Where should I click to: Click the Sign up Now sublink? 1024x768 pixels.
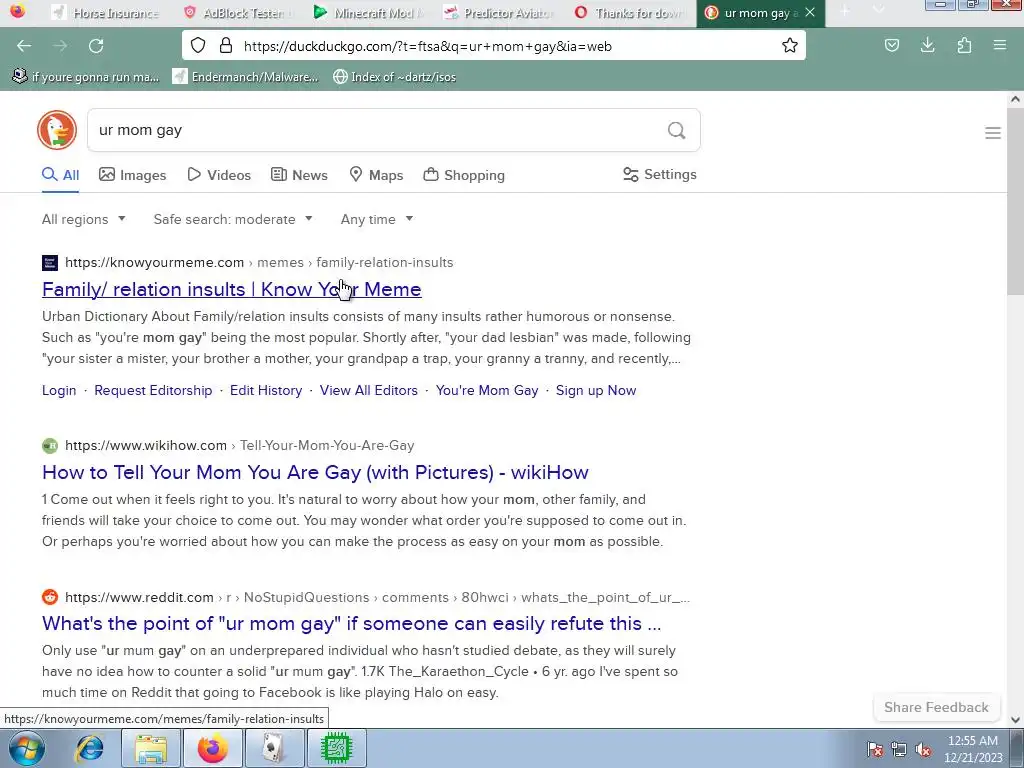(596, 391)
